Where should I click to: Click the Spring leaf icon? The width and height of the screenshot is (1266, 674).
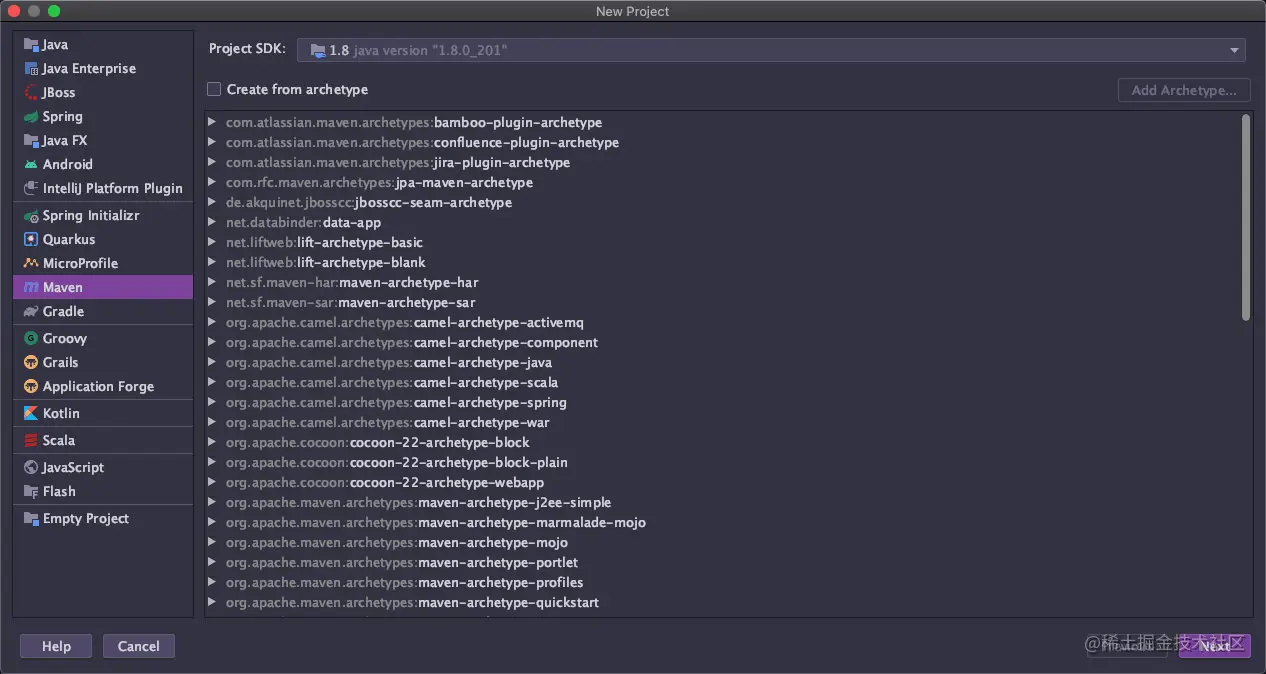(x=31, y=117)
